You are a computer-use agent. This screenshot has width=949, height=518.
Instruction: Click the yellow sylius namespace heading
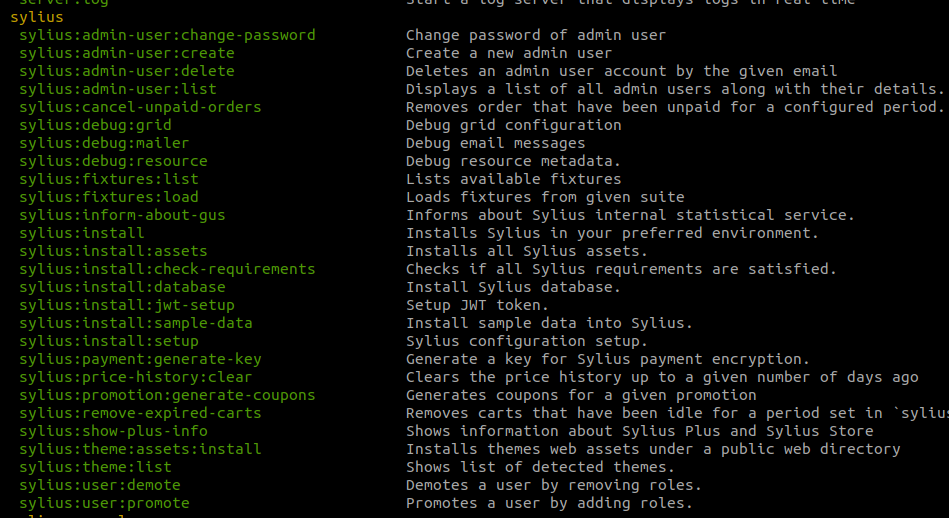pyautogui.click(x=37, y=18)
